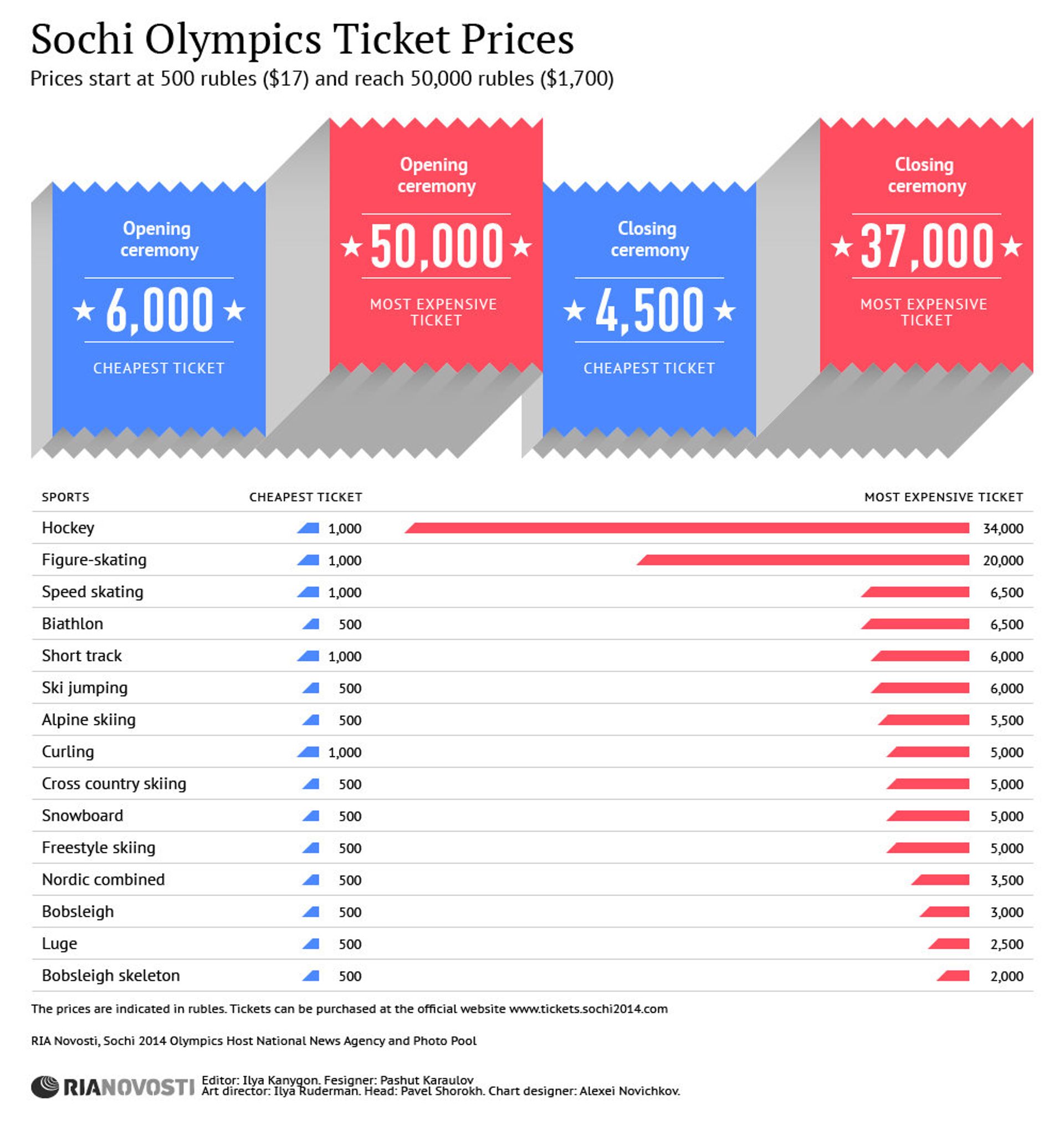Image resolution: width=1064 pixels, height=1130 pixels.
Task: Select the red Hockey most expensive bar
Action: [687, 528]
